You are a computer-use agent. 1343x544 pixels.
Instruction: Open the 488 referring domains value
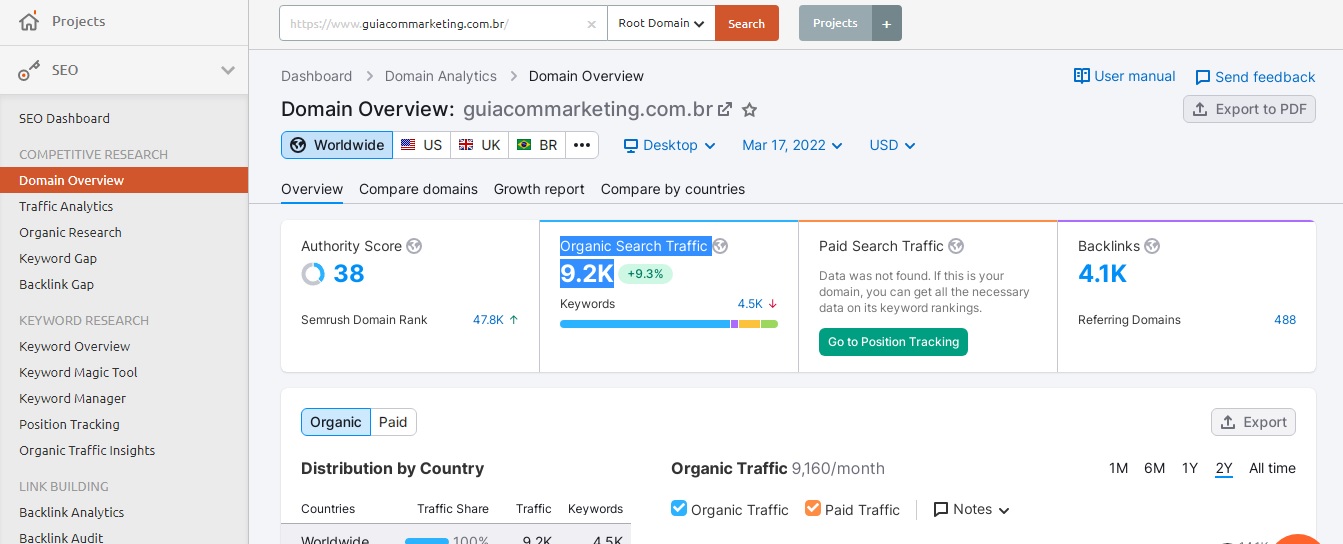(1285, 320)
